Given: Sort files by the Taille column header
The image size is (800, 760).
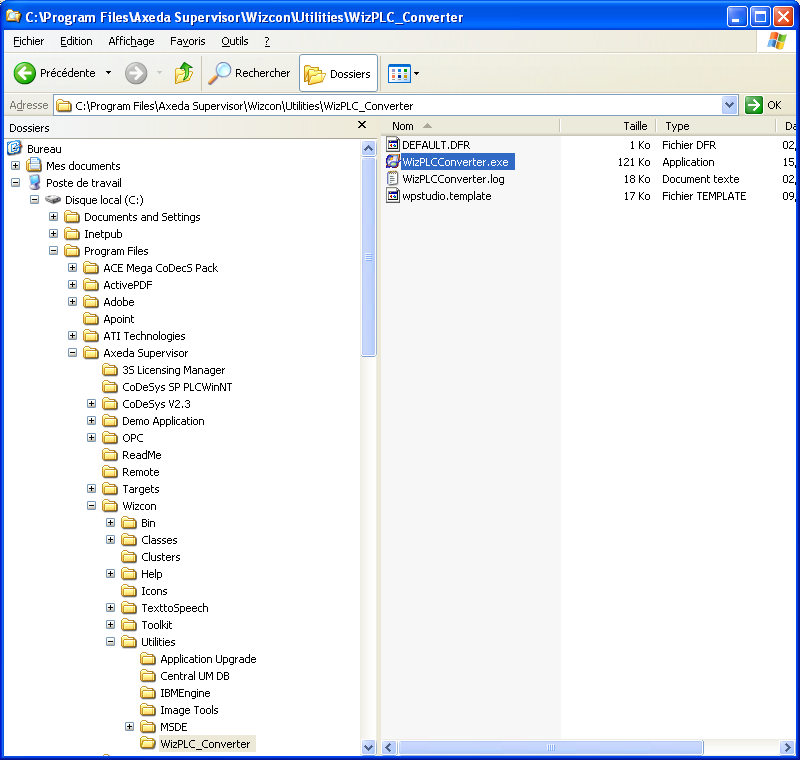Looking at the screenshot, I should 608,126.
